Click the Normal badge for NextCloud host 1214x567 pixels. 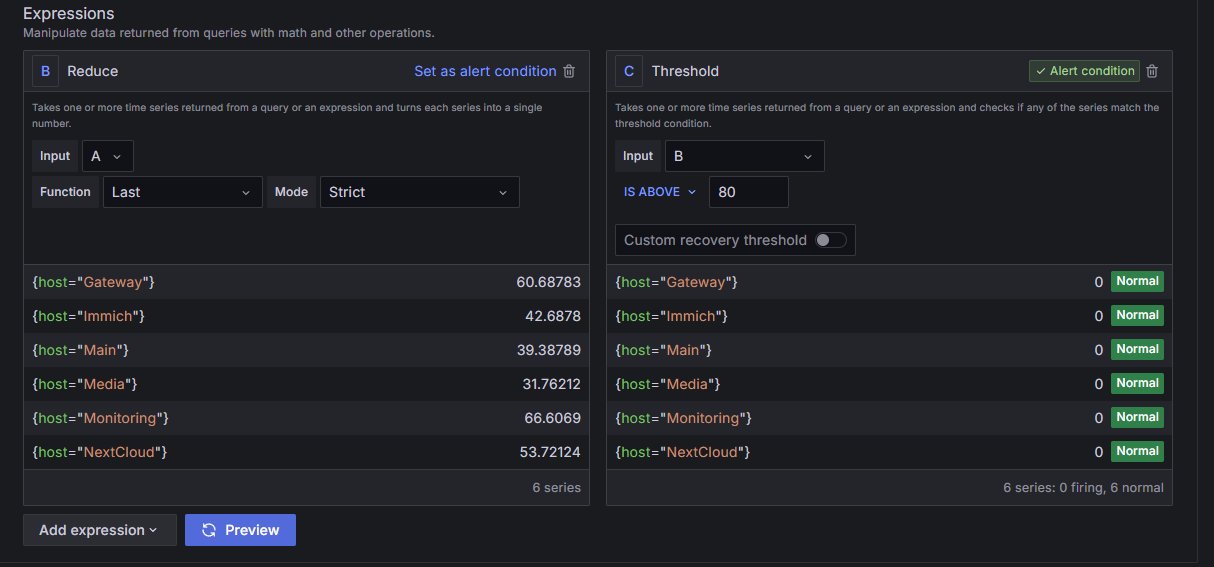tap(1137, 452)
